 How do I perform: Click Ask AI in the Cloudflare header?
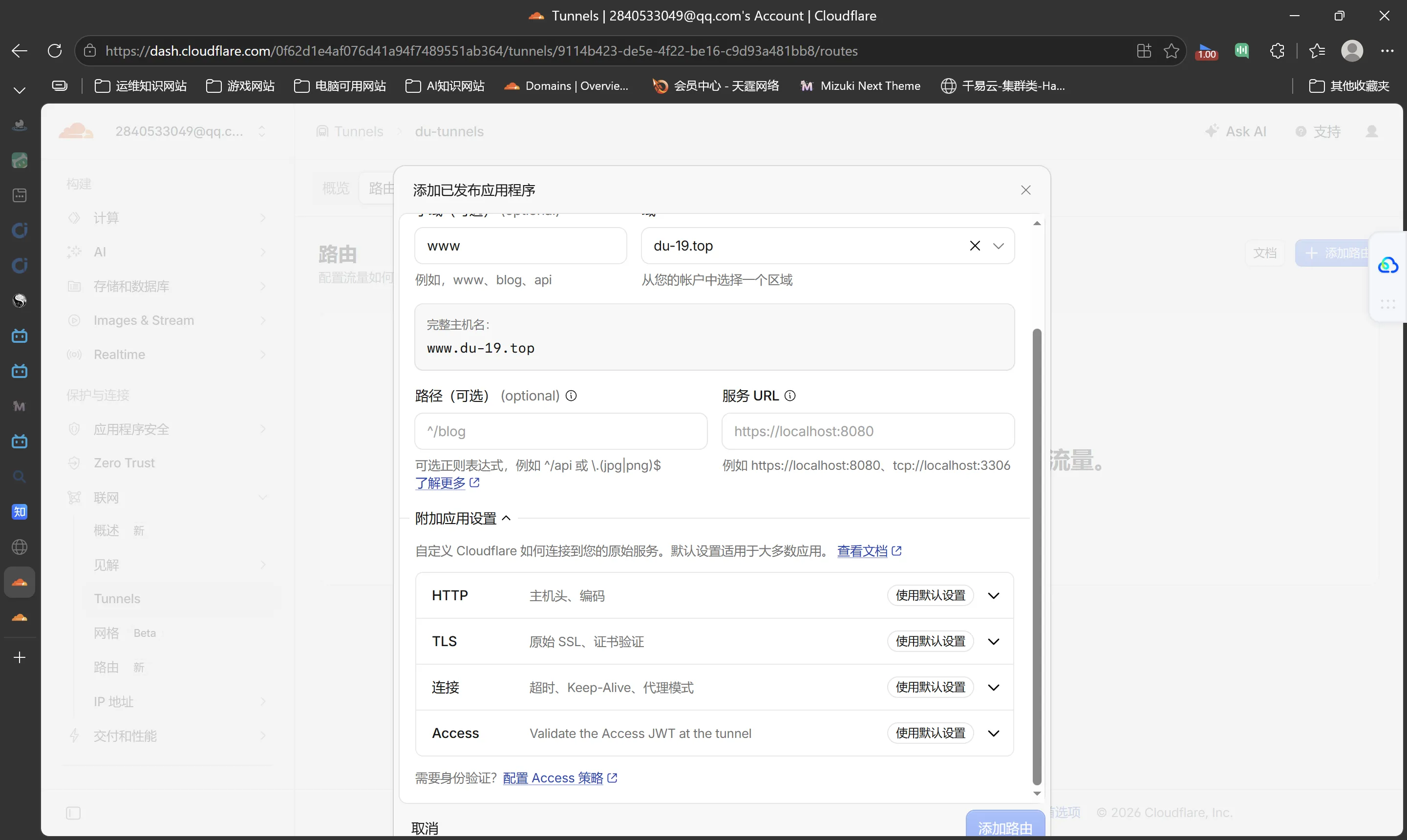(x=1236, y=131)
